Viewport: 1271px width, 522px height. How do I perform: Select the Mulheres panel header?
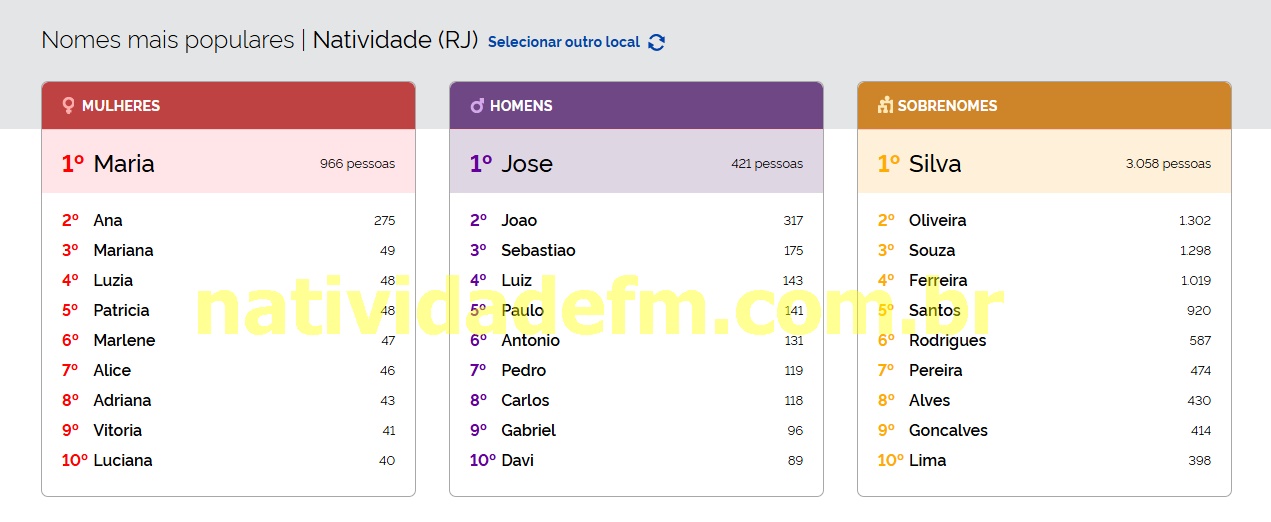228,105
